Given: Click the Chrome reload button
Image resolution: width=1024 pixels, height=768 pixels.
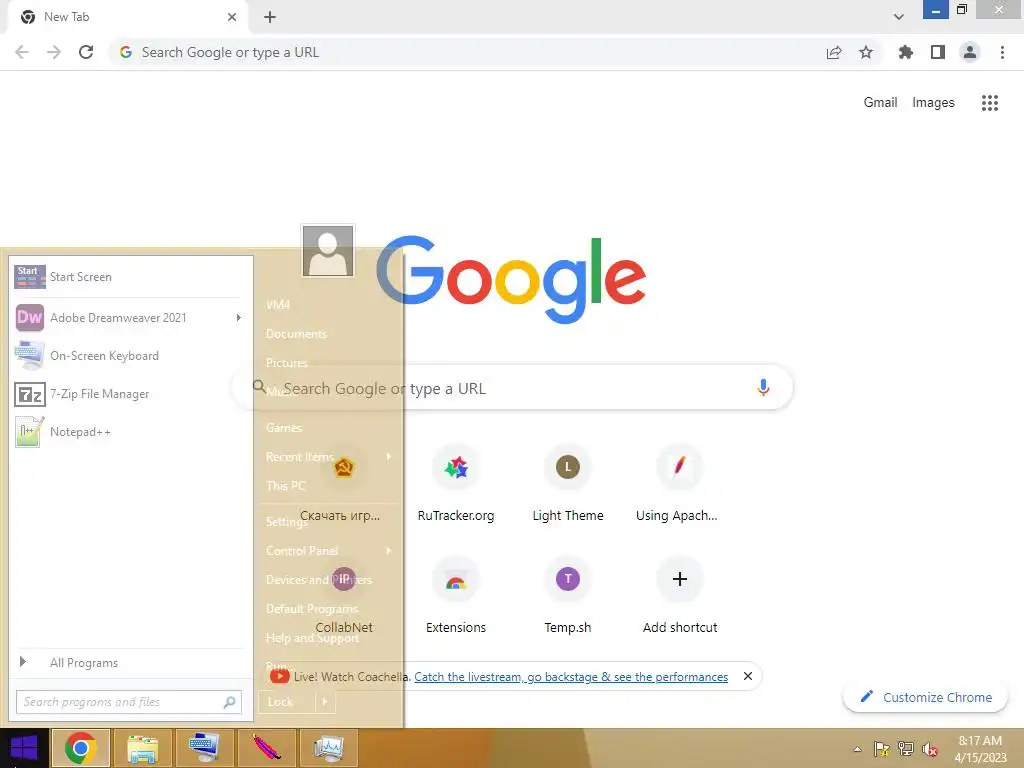Looking at the screenshot, I should click(x=86, y=52).
